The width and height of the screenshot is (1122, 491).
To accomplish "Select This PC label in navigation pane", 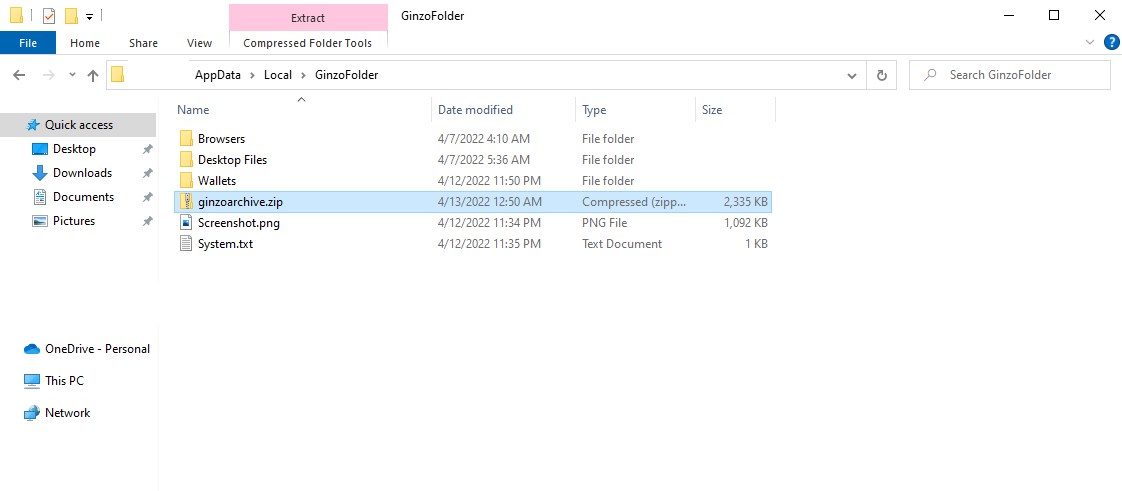I will (64, 381).
